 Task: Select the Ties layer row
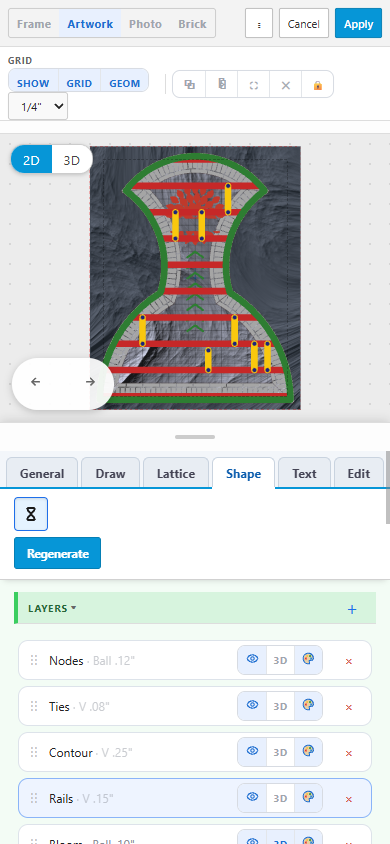point(195,706)
